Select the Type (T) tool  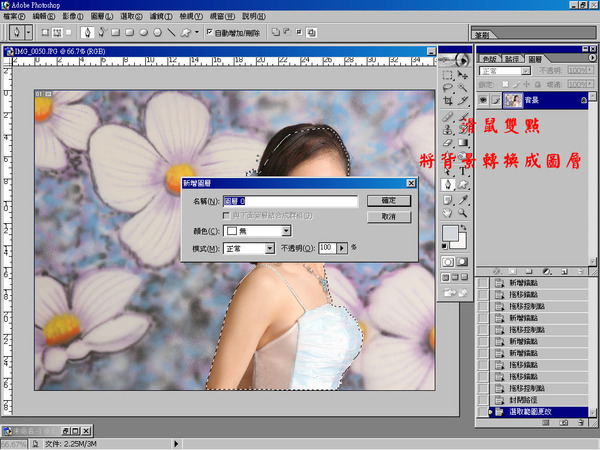[464, 171]
